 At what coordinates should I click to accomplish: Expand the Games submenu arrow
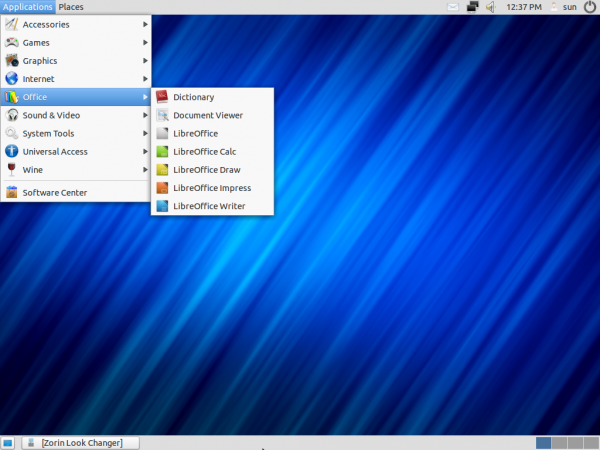[x=145, y=42]
